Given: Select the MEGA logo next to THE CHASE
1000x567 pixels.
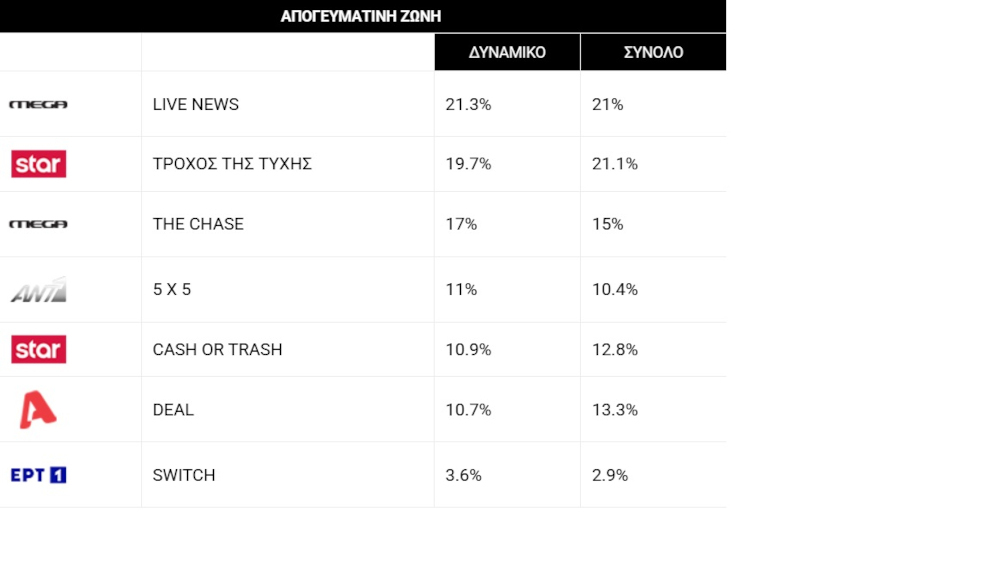Looking at the screenshot, I should [x=38, y=224].
